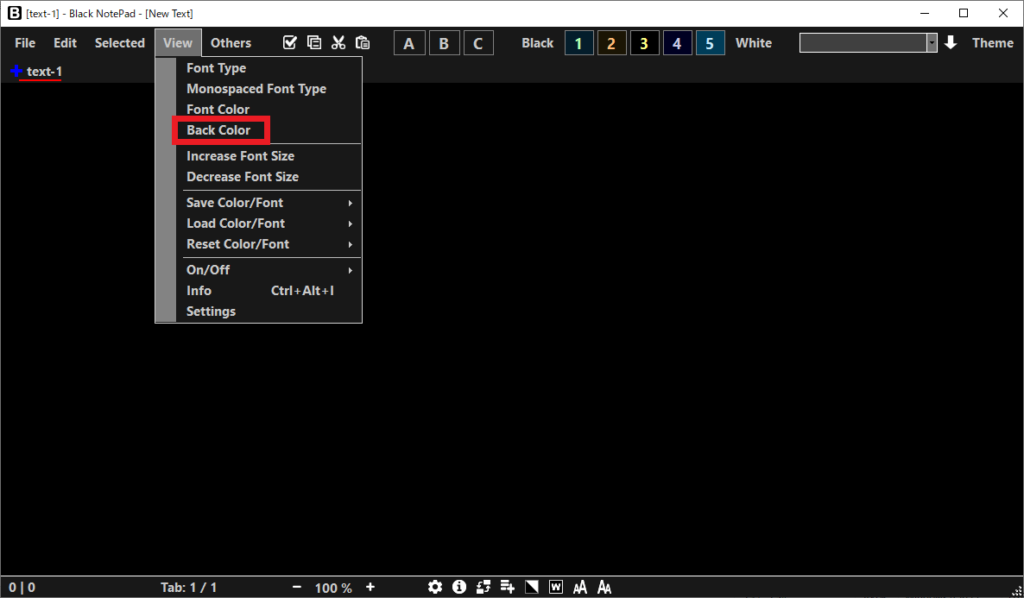
Task: Click the zoom in plus in status bar
Action: 370,587
